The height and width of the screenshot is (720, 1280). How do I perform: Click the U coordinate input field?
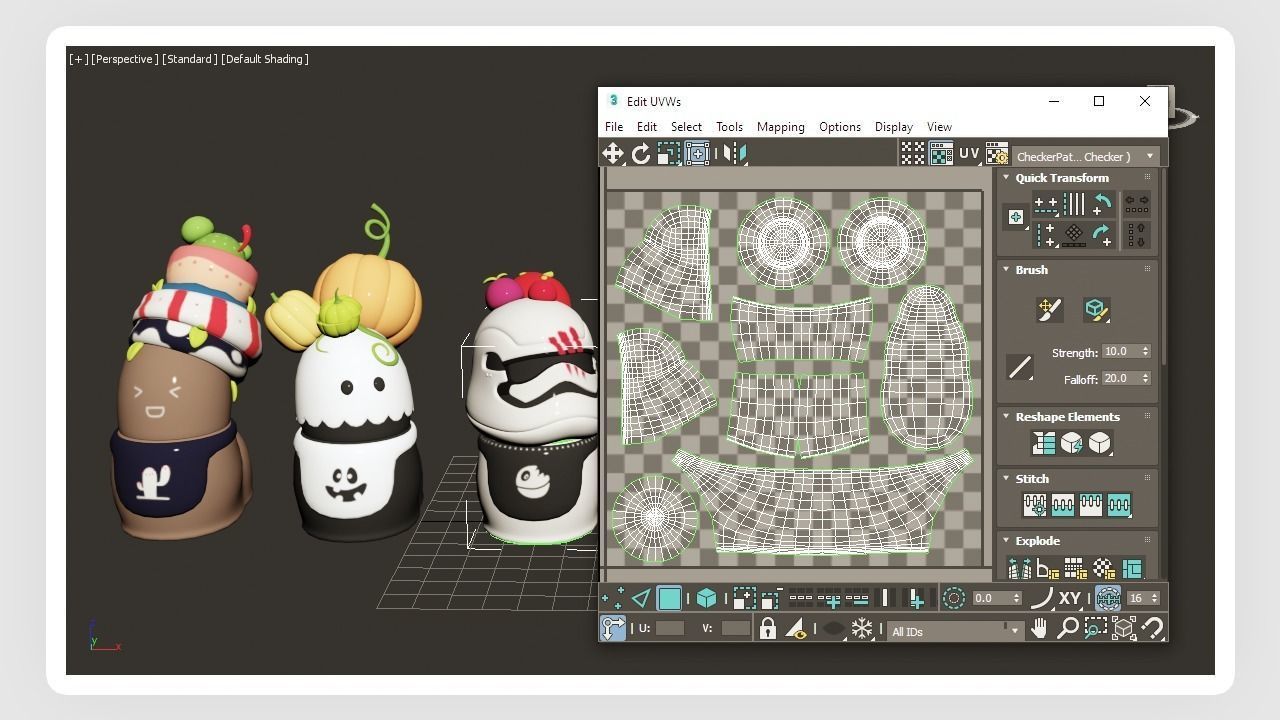[x=670, y=629]
